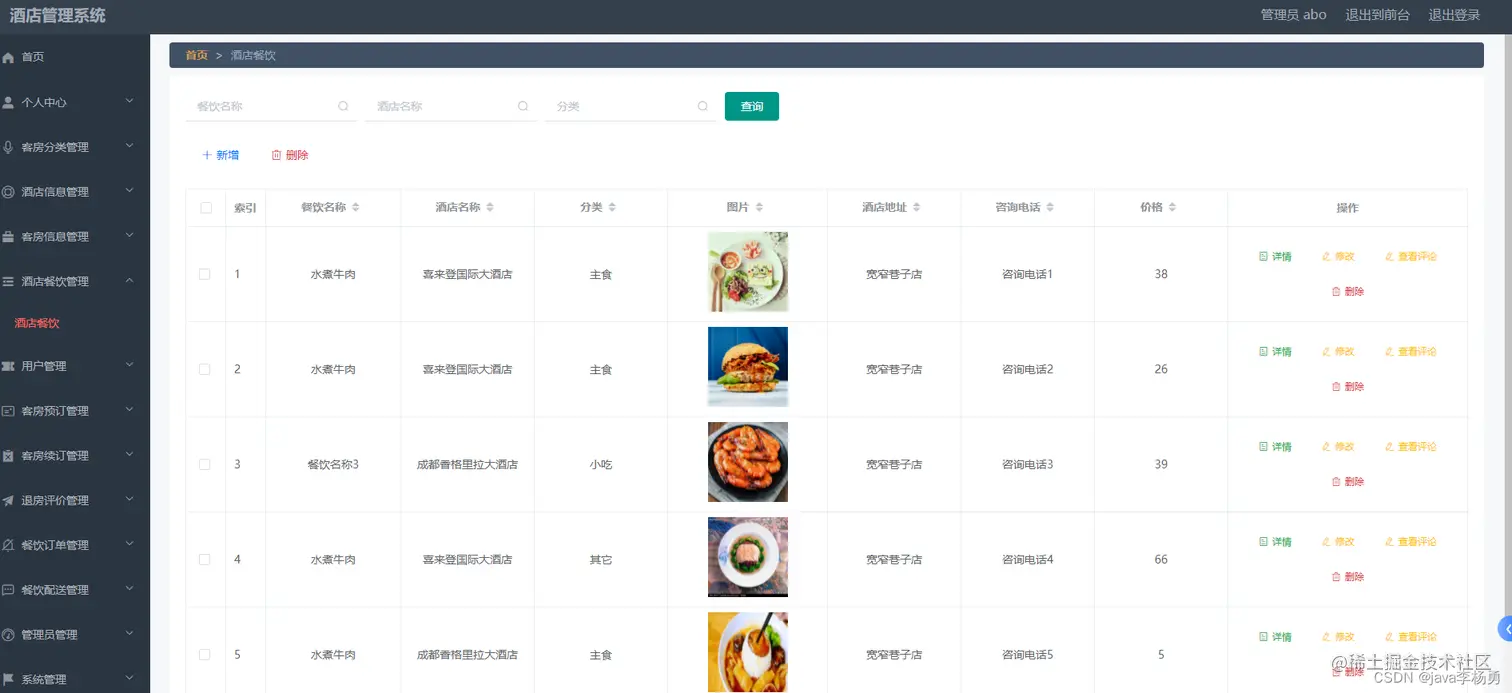Expand the 客房分类管理 menu chevron
The image size is (1512, 693).
pos(129,146)
